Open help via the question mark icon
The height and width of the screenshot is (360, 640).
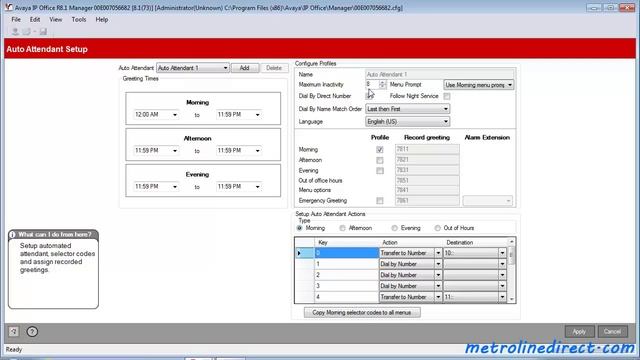tap(32, 331)
